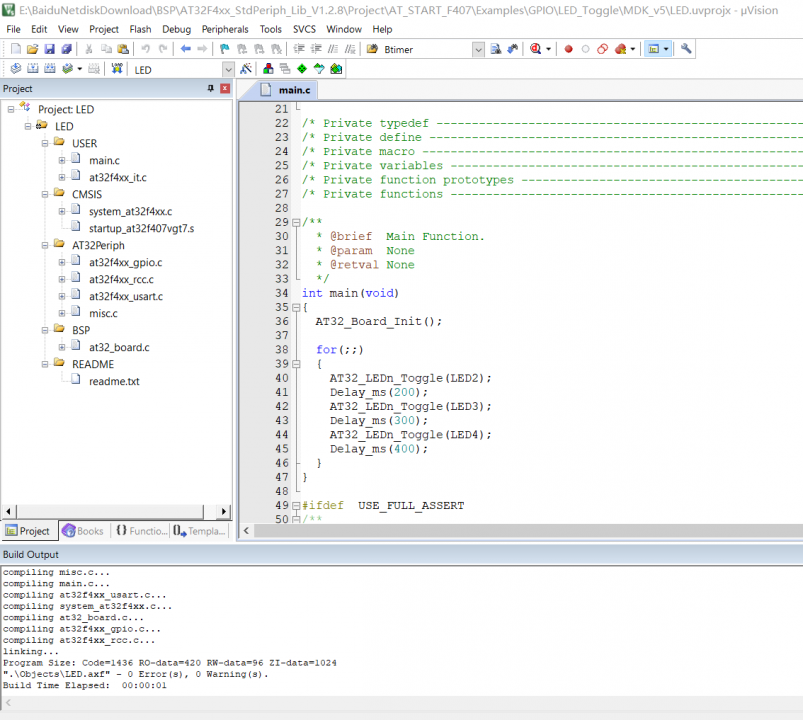803x720 pixels.
Task: Click the incremental find icon
Action: pyautogui.click(x=512, y=49)
